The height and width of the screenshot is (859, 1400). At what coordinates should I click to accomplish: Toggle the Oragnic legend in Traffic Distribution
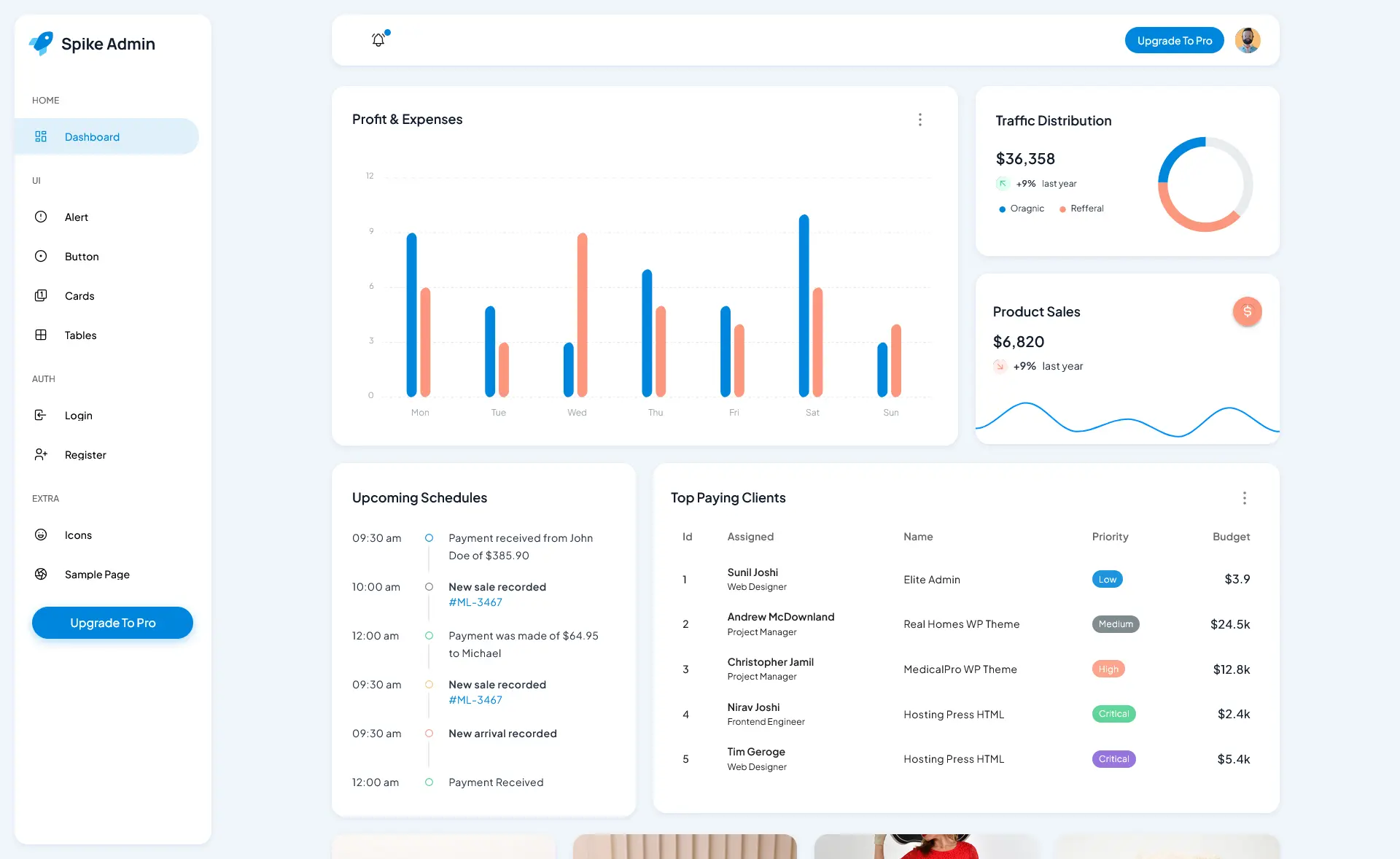(1021, 209)
